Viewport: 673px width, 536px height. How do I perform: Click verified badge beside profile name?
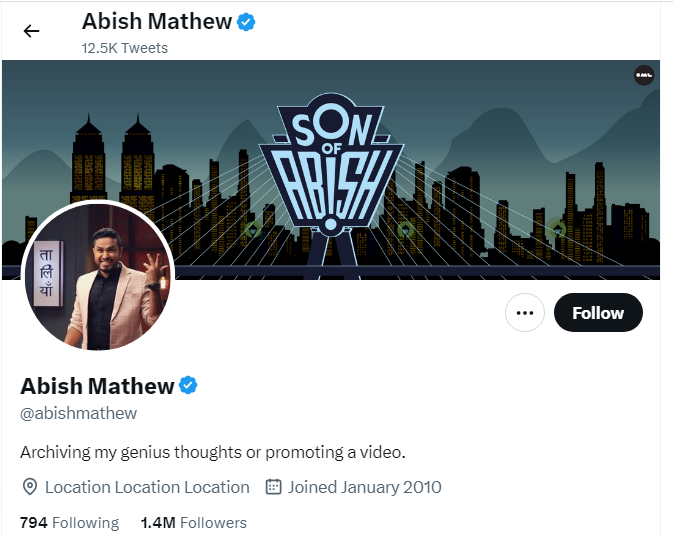point(189,385)
